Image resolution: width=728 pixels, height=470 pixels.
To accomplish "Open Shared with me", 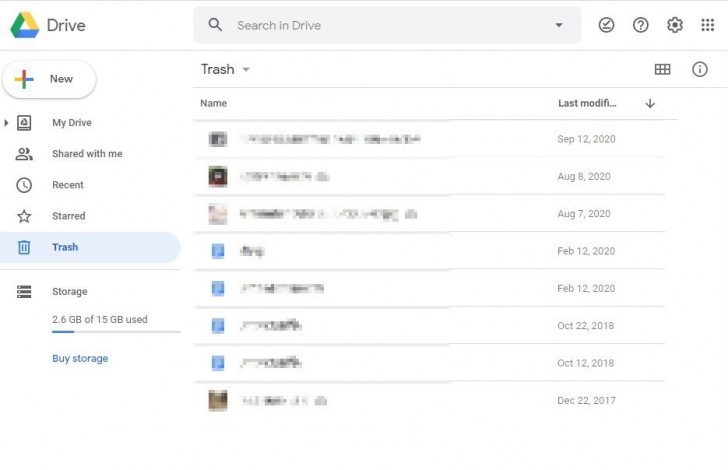I will (87, 154).
